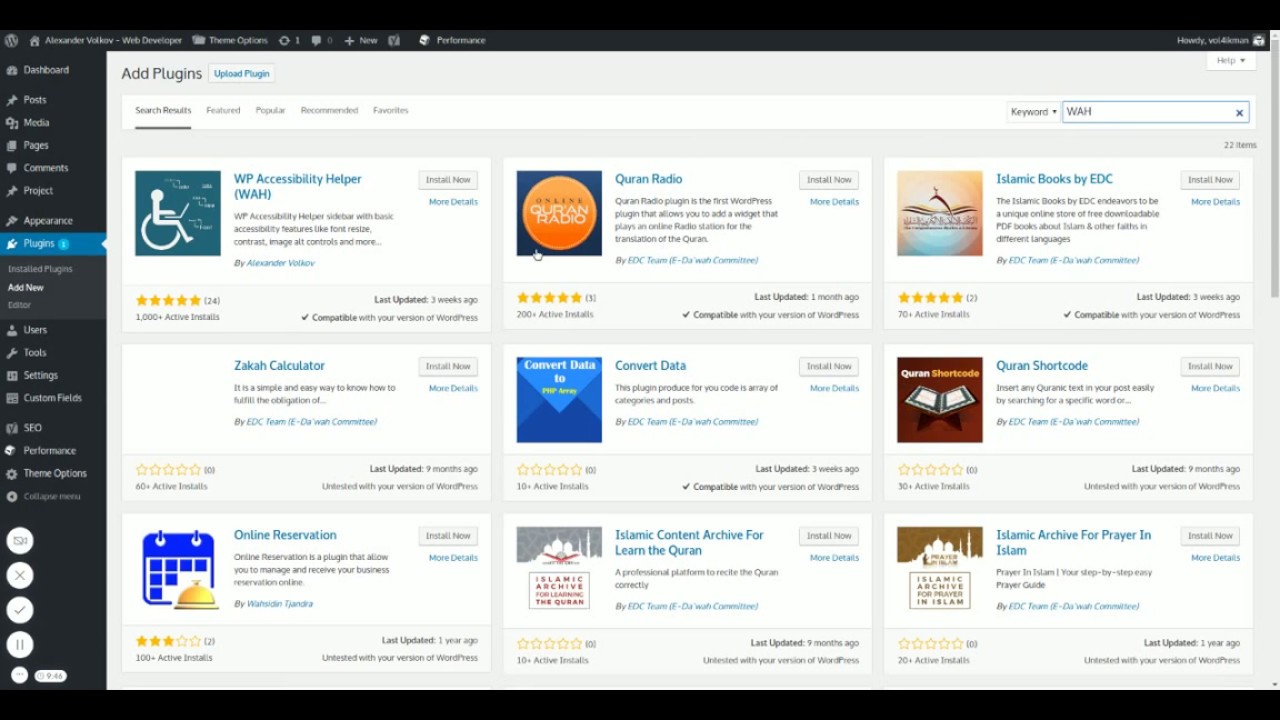1280x720 pixels.
Task: View More Details for WP Accessibility Helper
Action: [453, 202]
